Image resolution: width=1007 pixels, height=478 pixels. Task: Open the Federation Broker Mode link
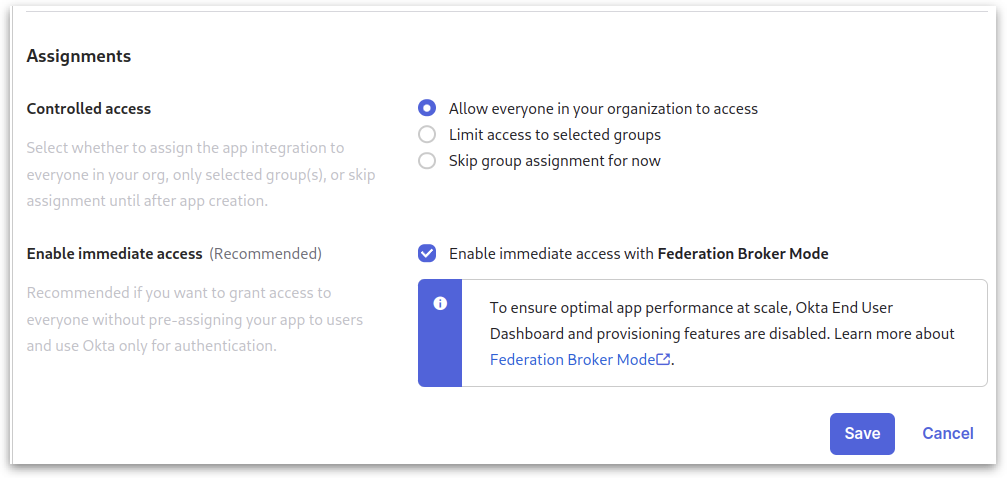pos(572,360)
